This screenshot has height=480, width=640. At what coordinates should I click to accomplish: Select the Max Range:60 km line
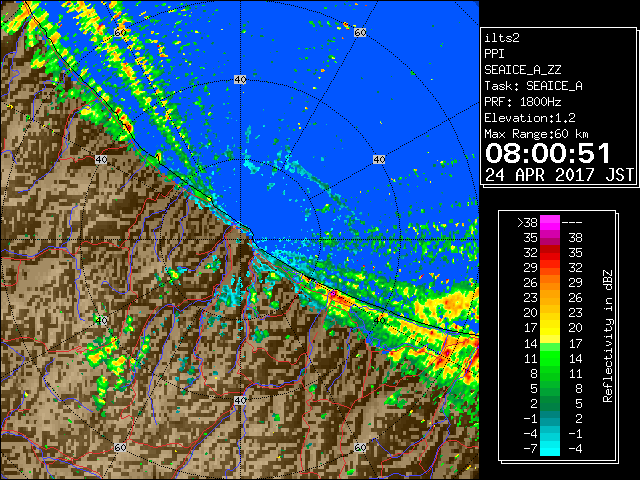[x=537, y=134]
